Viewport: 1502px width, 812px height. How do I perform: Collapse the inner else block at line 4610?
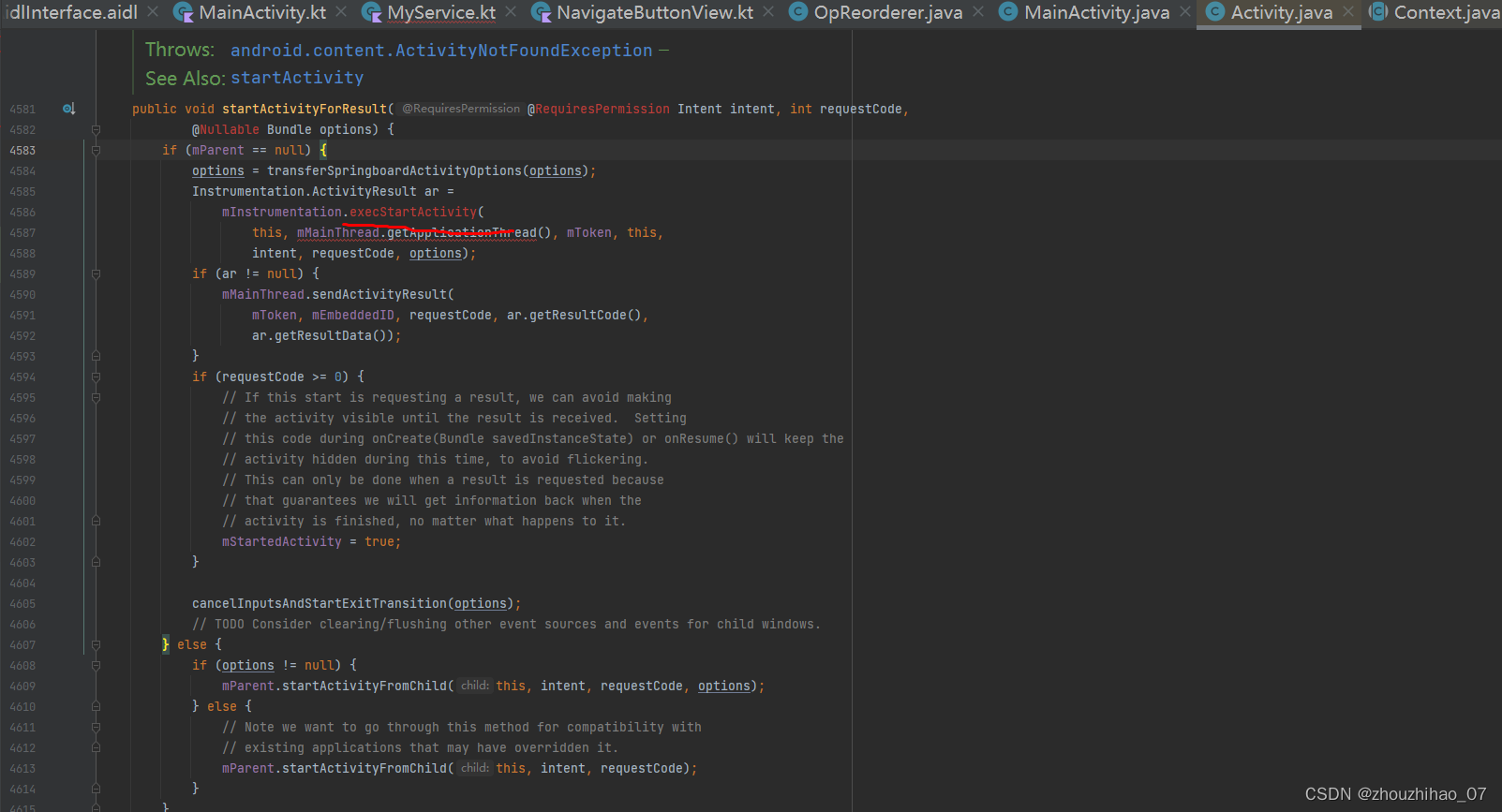point(96,706)
